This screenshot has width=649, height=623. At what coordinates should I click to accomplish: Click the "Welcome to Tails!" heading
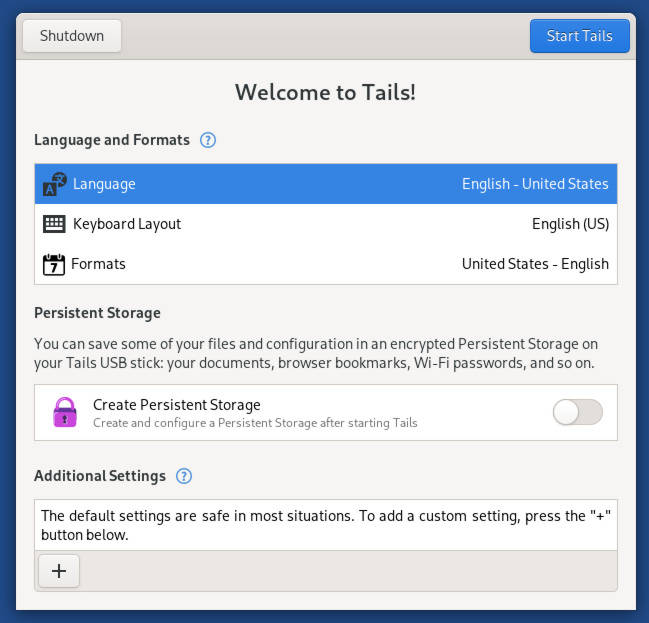point(325,93)
